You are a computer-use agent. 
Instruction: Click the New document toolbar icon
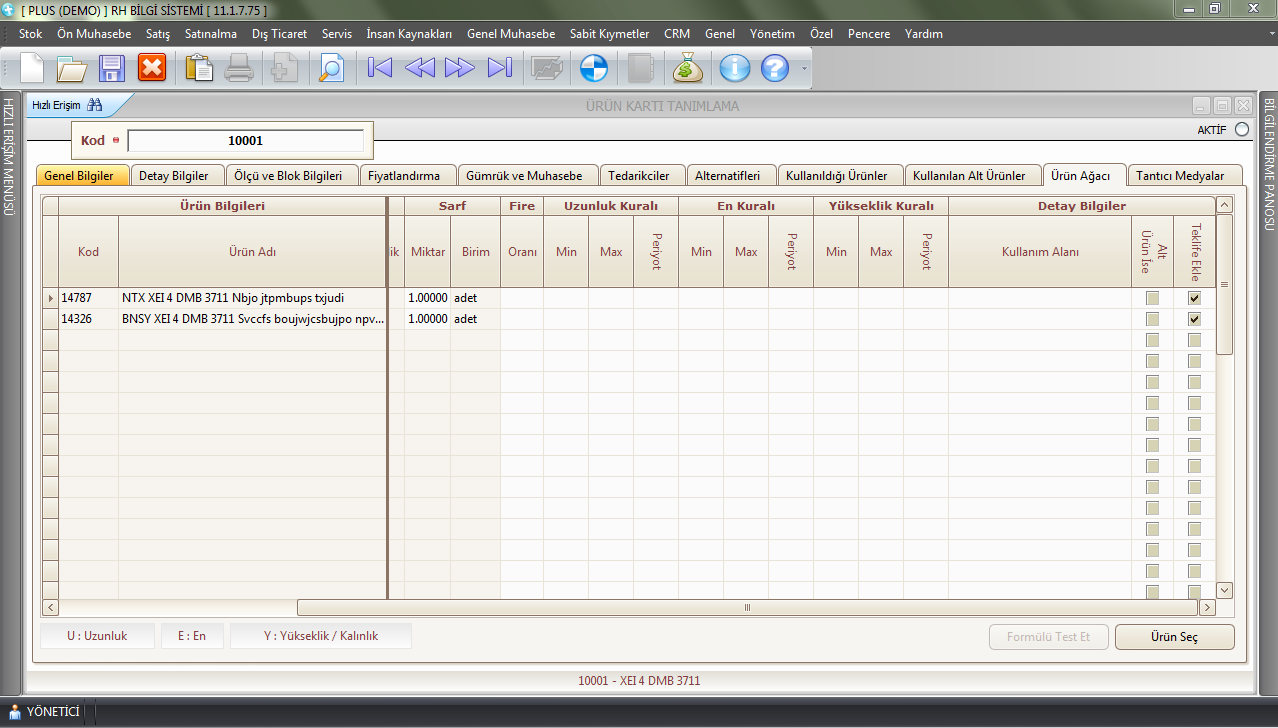point(33,68)
